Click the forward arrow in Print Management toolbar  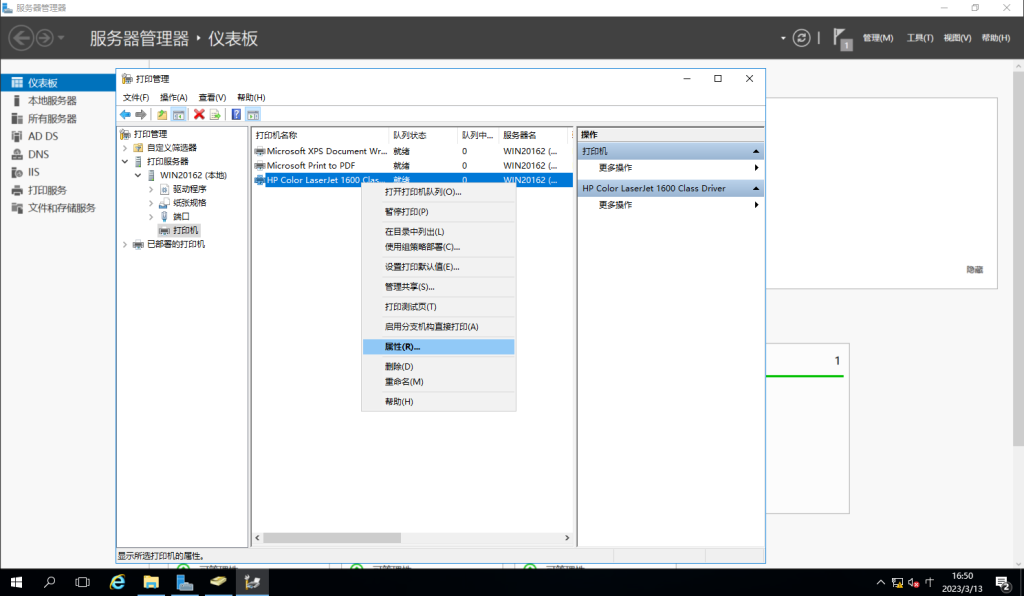(x=140, y=115)
